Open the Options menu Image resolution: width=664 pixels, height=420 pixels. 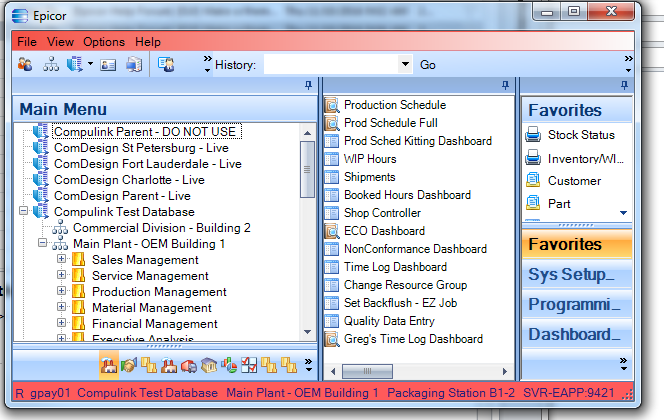(x=104, y=42)
